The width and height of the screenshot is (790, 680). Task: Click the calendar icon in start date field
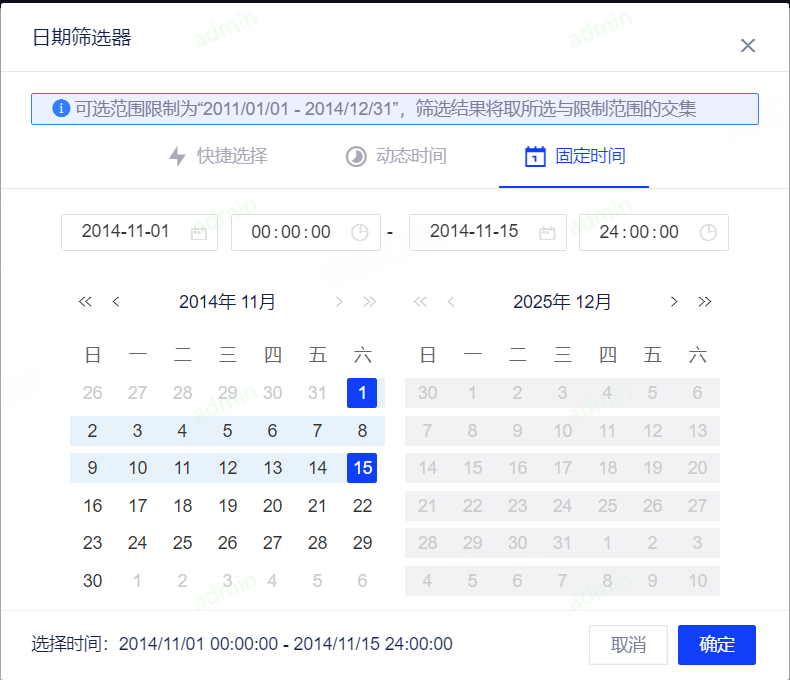pyautogui.click(x=199, y=232)
